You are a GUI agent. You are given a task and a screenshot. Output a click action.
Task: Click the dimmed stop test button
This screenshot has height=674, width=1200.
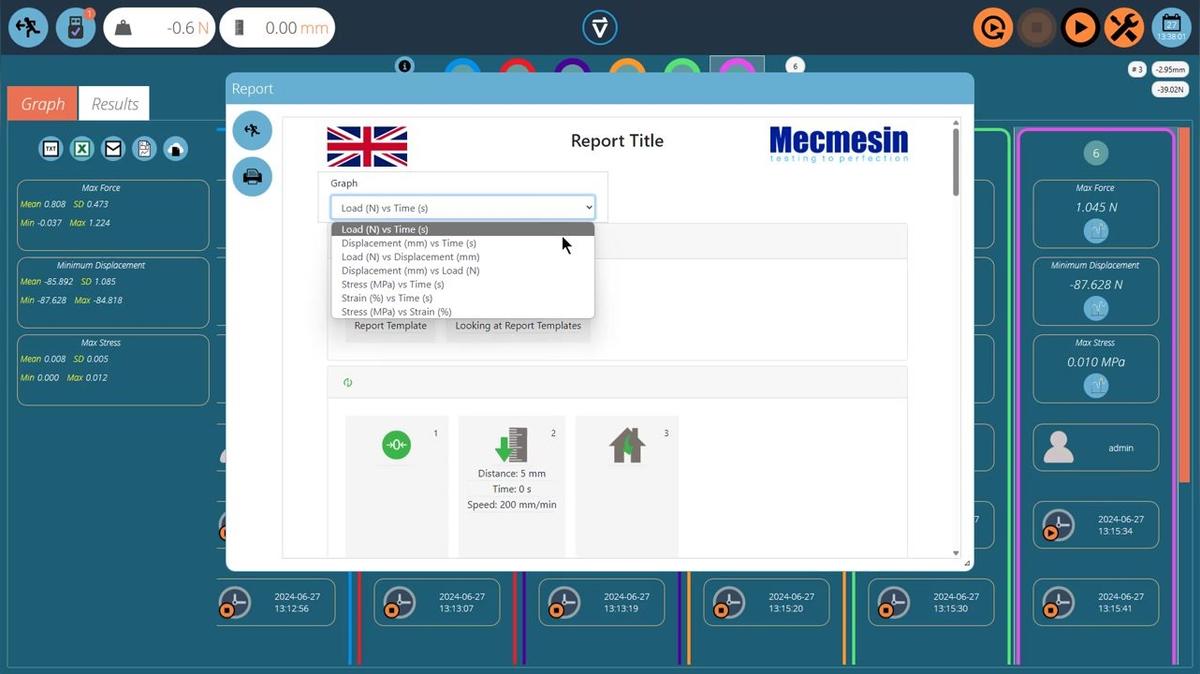tap(1036, 28)
